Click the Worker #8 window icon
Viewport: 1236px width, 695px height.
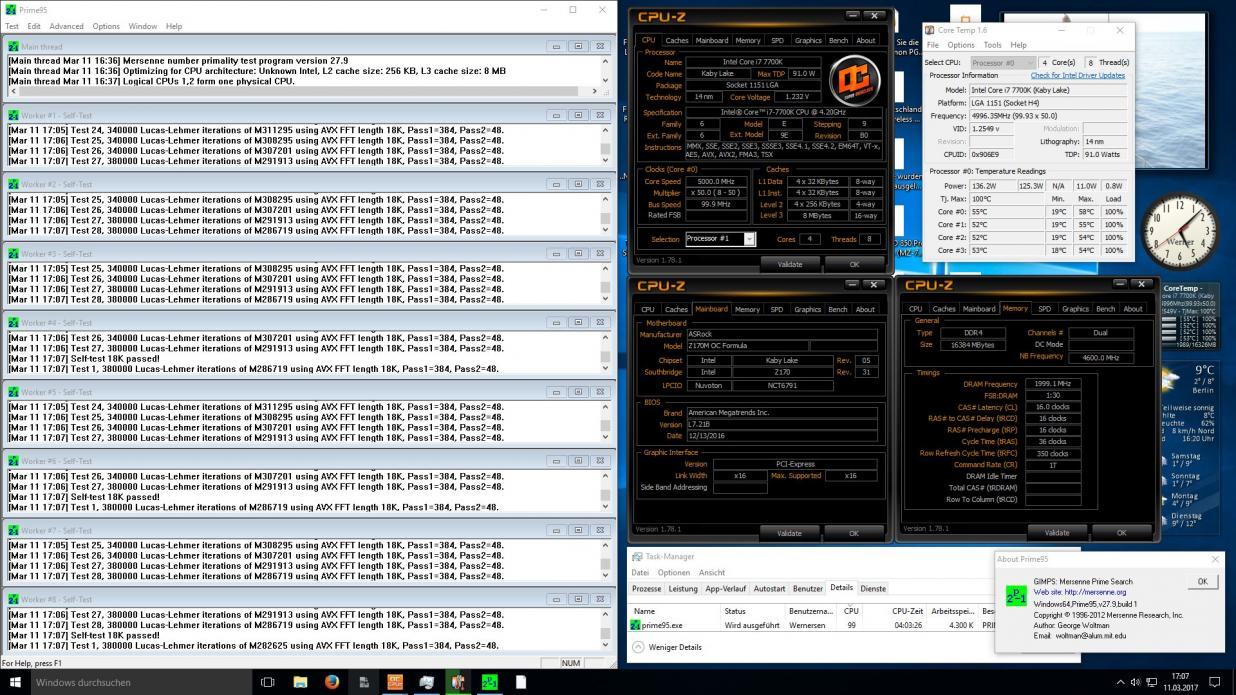[13, 599]
